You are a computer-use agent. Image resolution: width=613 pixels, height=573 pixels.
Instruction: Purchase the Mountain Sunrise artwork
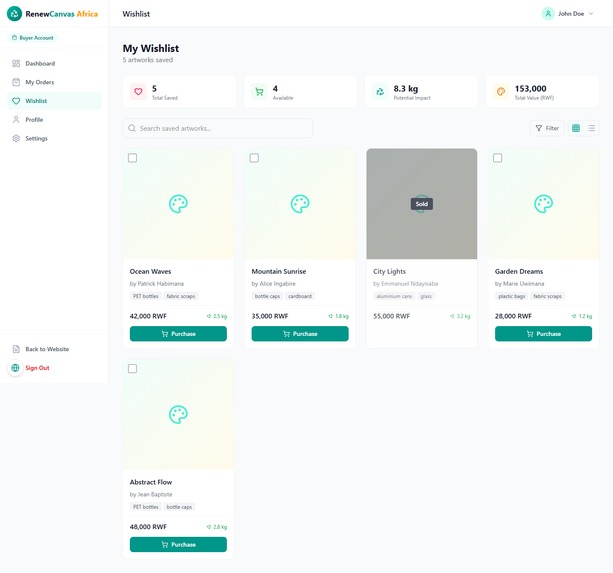300,334
